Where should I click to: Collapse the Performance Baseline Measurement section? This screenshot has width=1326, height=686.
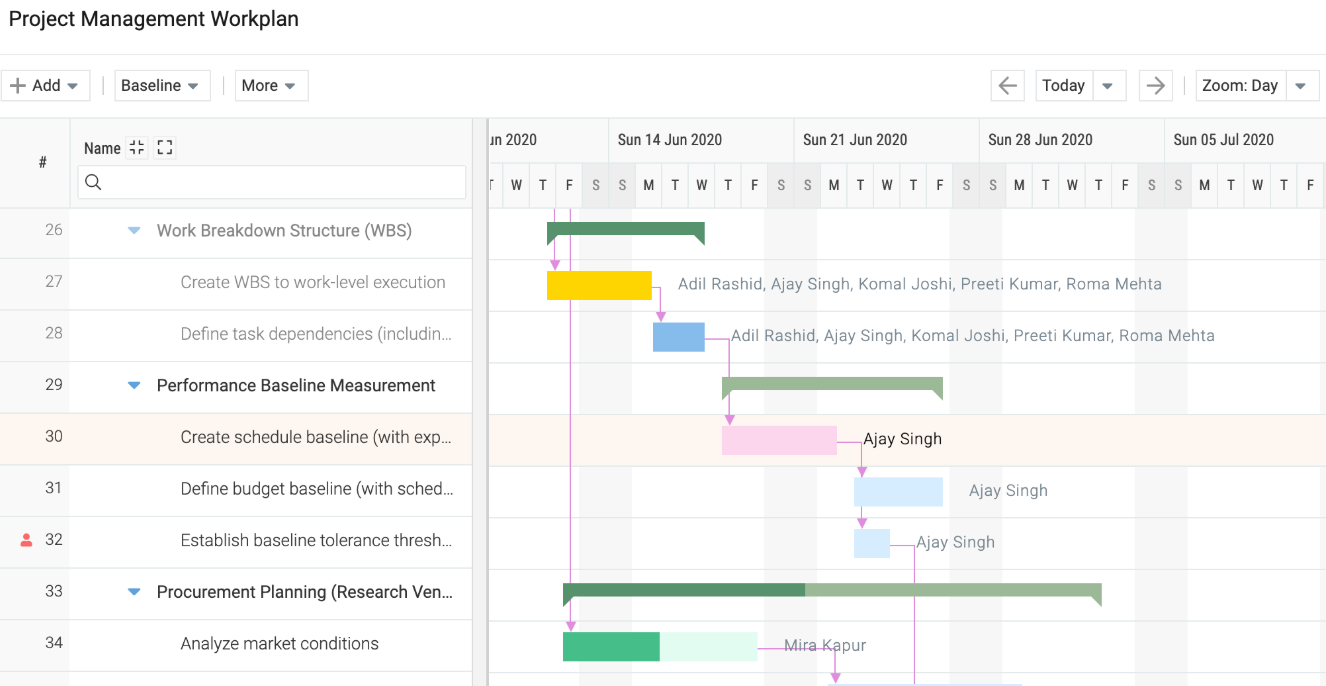click(134, 387)
